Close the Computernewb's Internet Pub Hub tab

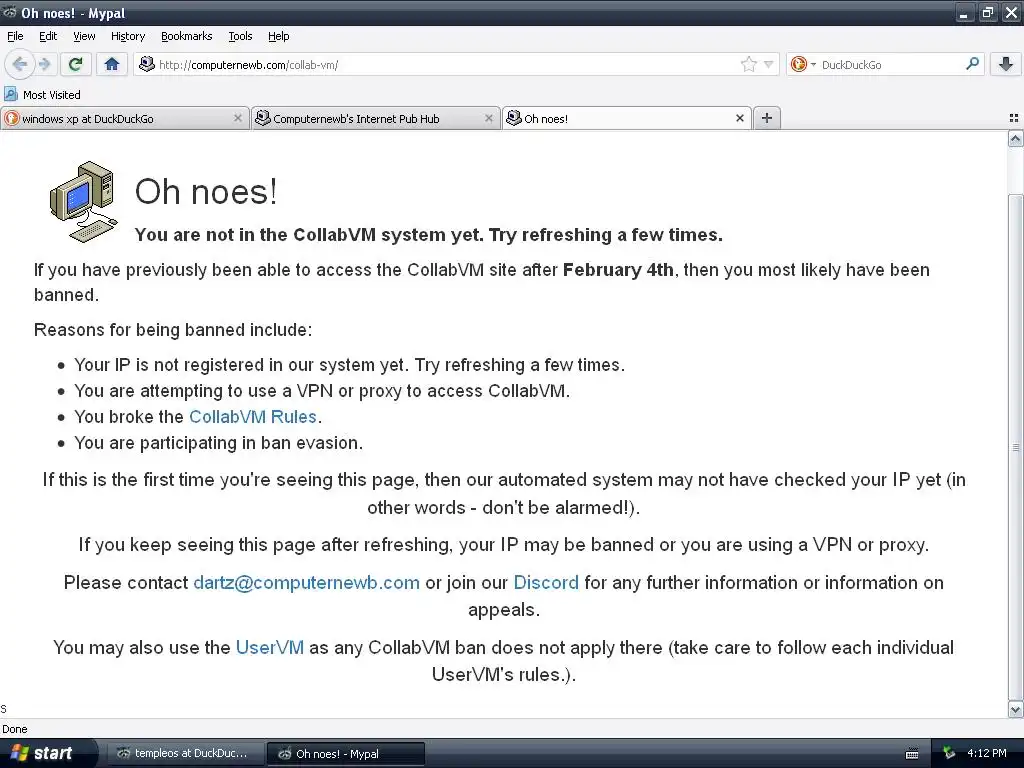(488, 118)
